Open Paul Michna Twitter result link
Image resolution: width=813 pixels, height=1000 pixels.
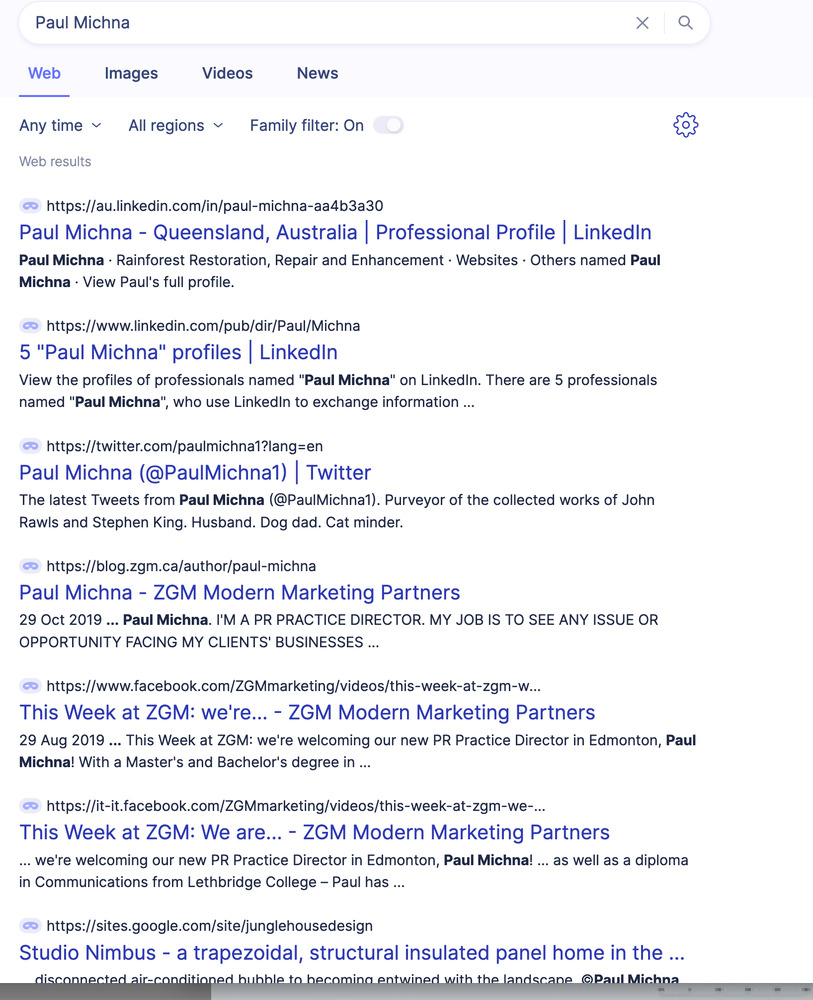[195, 472]
